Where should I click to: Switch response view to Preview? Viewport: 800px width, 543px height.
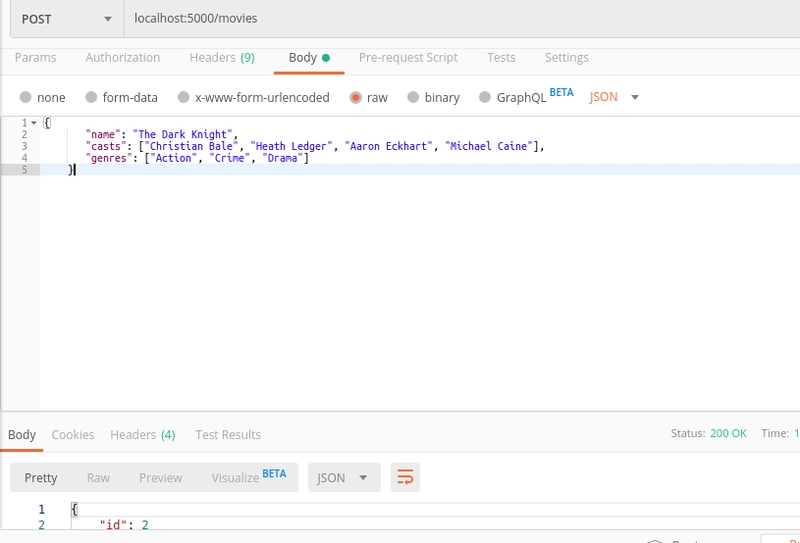(160, 478)
